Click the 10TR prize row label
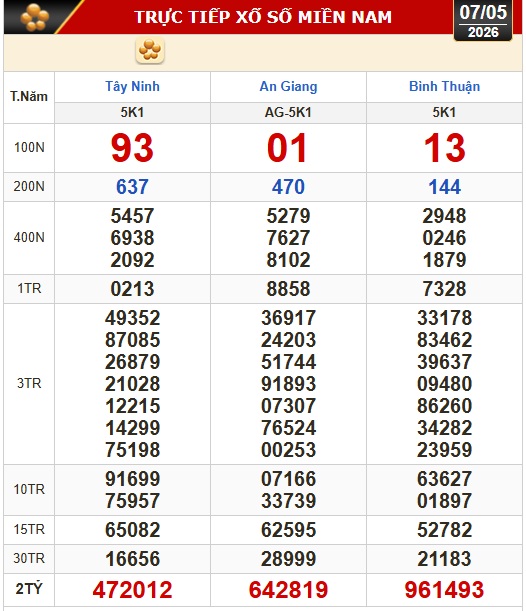 29,489
